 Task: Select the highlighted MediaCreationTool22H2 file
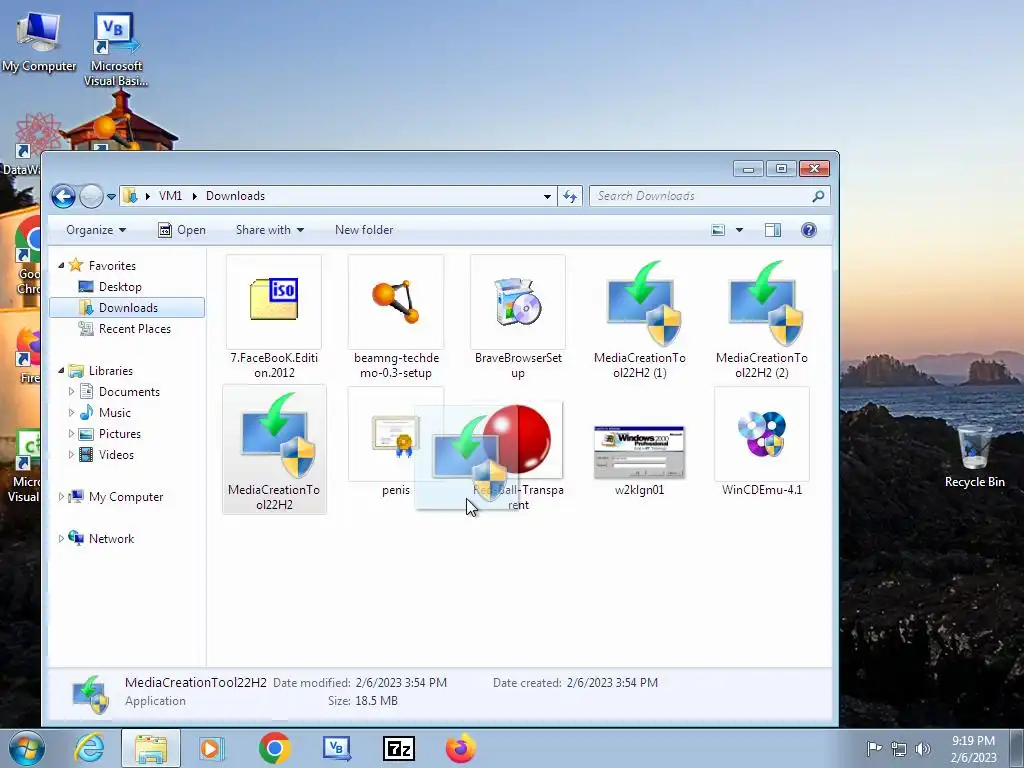274,449
